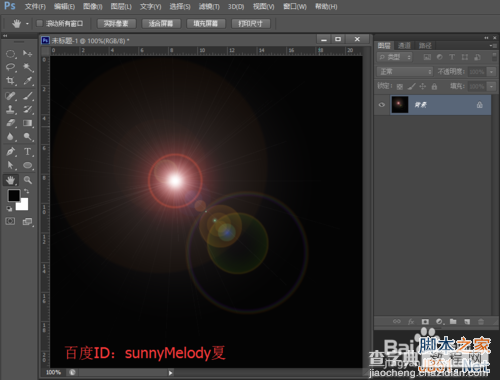The height and width of the screenshot is (380, 500).
Task: Click the Fill Screen button
Action: point(206,24)
